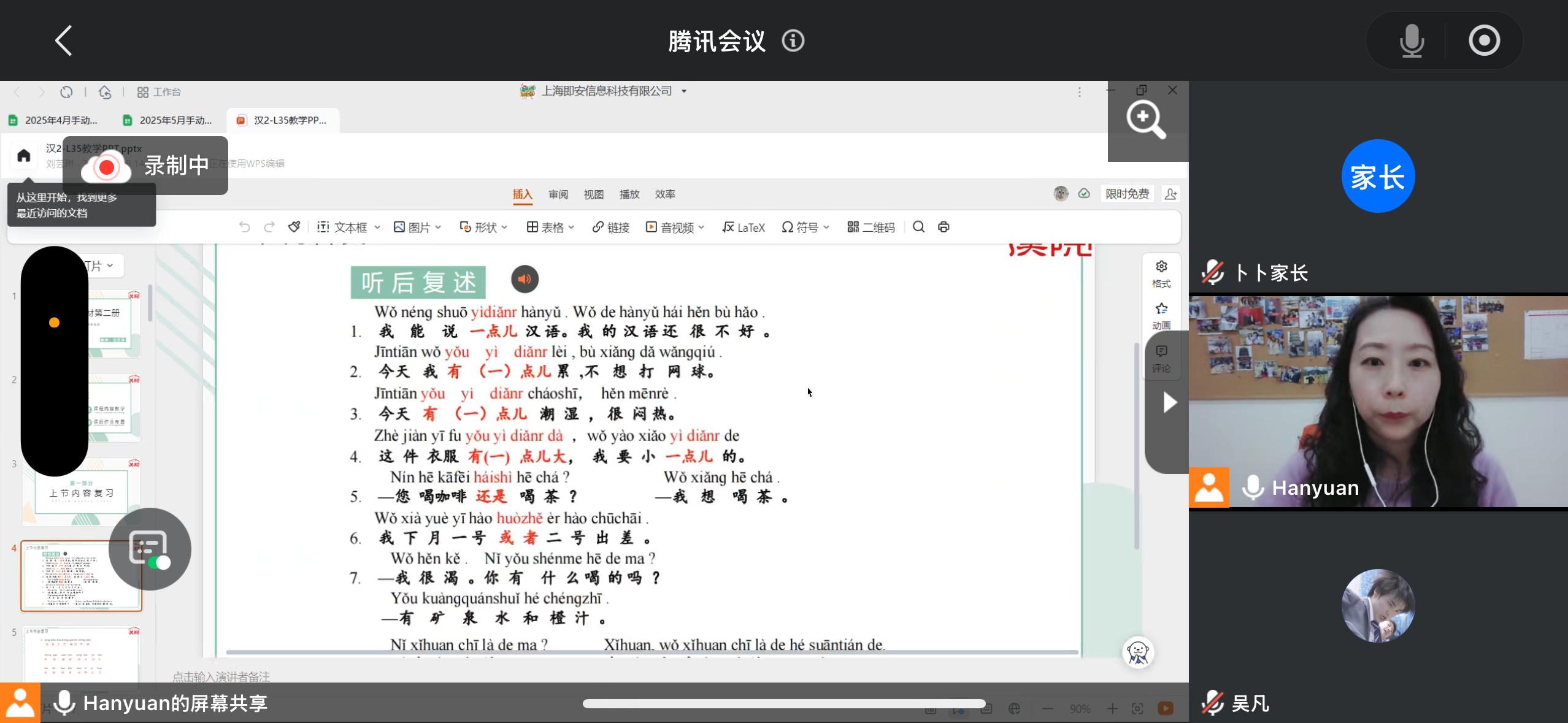Image resolution: width=1568 pixels, height=723 pixels.
Task: Click the redo arrow in the toolbar
Action: pos(269,227)
